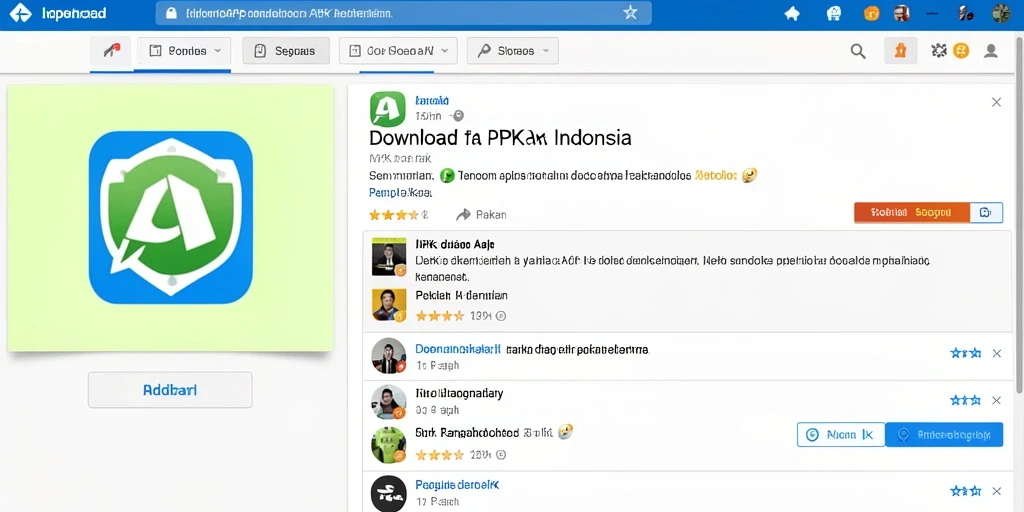Click avatar of the Doenanokatarll row
The width and height of the screenshot is (1024, 512).
click(x=389, y=356)
